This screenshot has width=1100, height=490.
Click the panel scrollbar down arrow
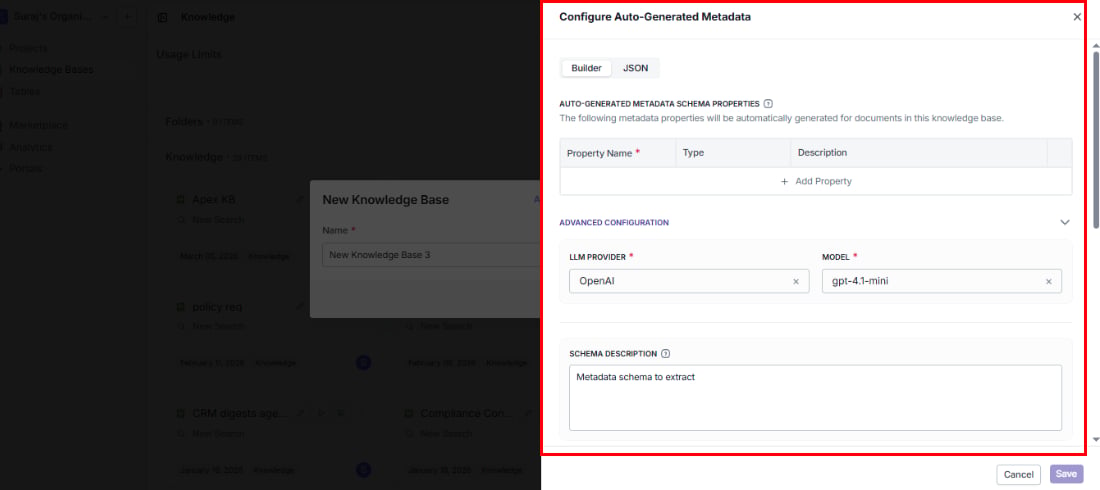[1096, 439]
